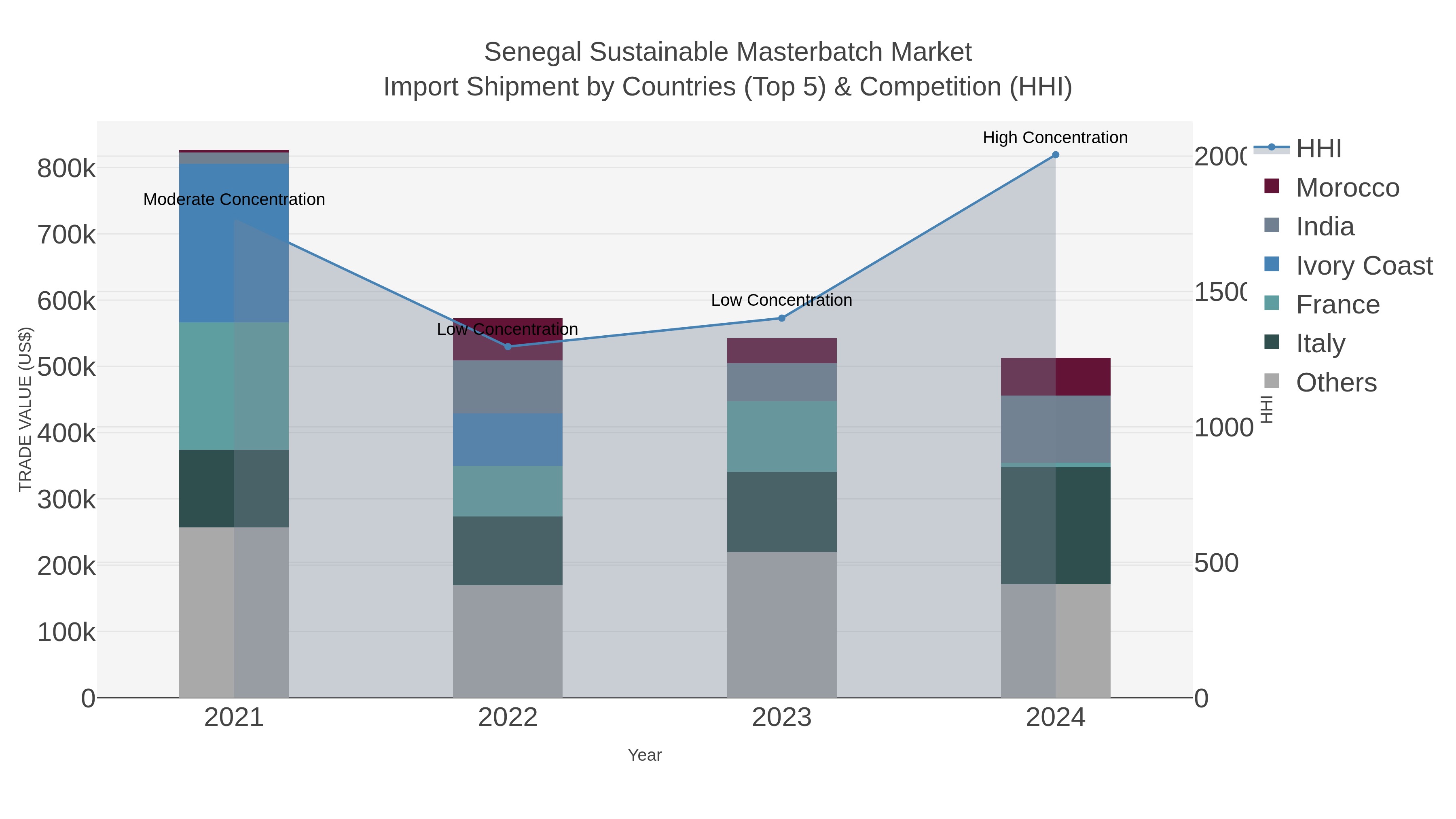This screenshot has height=819, width=1456.
Task: Click the 2023 Italy bar segment
Action: point(782,512)
